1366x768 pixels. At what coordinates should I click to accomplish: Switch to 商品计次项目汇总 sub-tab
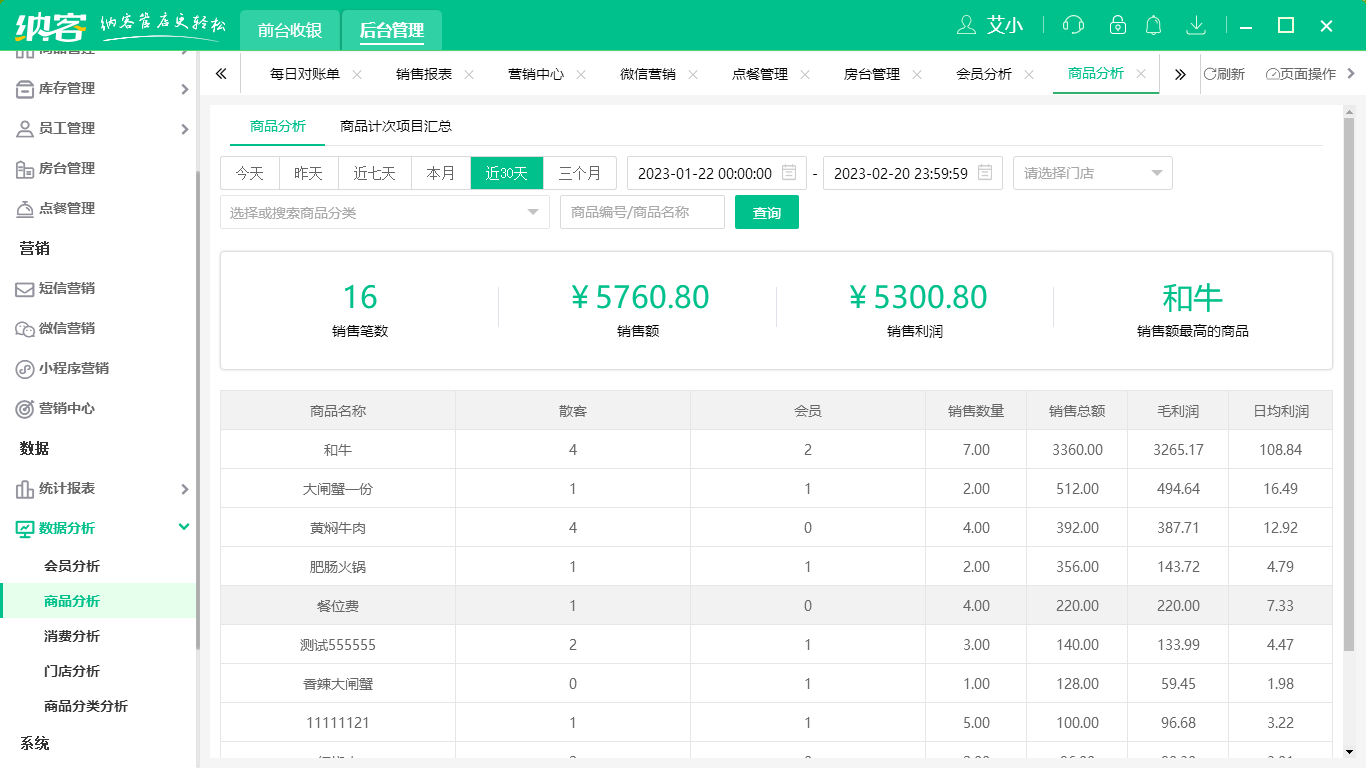[396, 126]
